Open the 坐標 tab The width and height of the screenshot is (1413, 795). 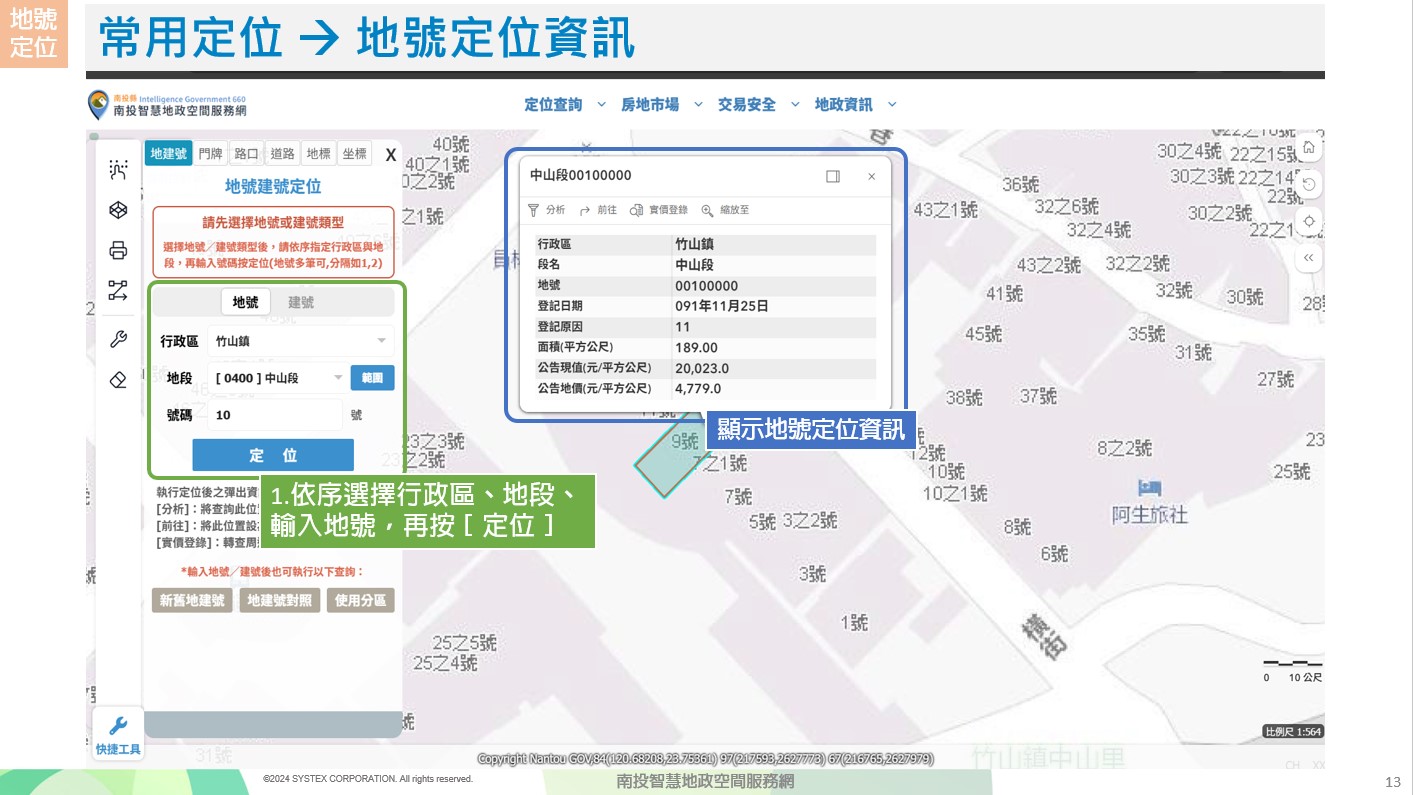354,153
